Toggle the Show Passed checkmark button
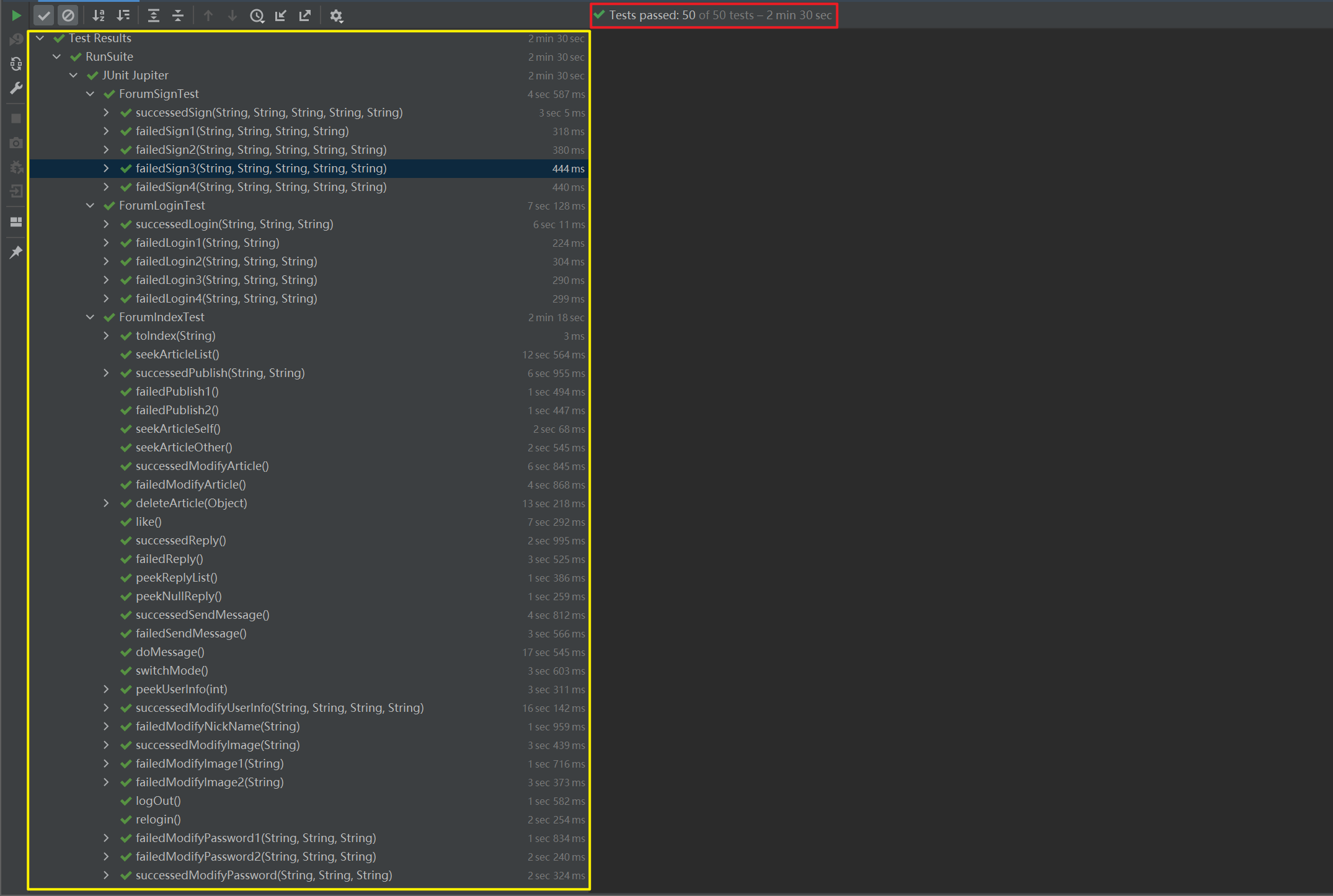 coord(44,16)
